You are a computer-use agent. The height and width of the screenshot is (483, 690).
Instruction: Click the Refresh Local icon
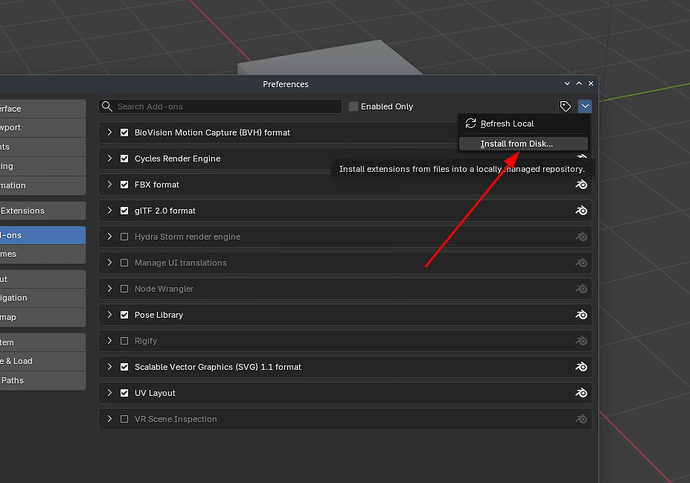pos(470,124)
